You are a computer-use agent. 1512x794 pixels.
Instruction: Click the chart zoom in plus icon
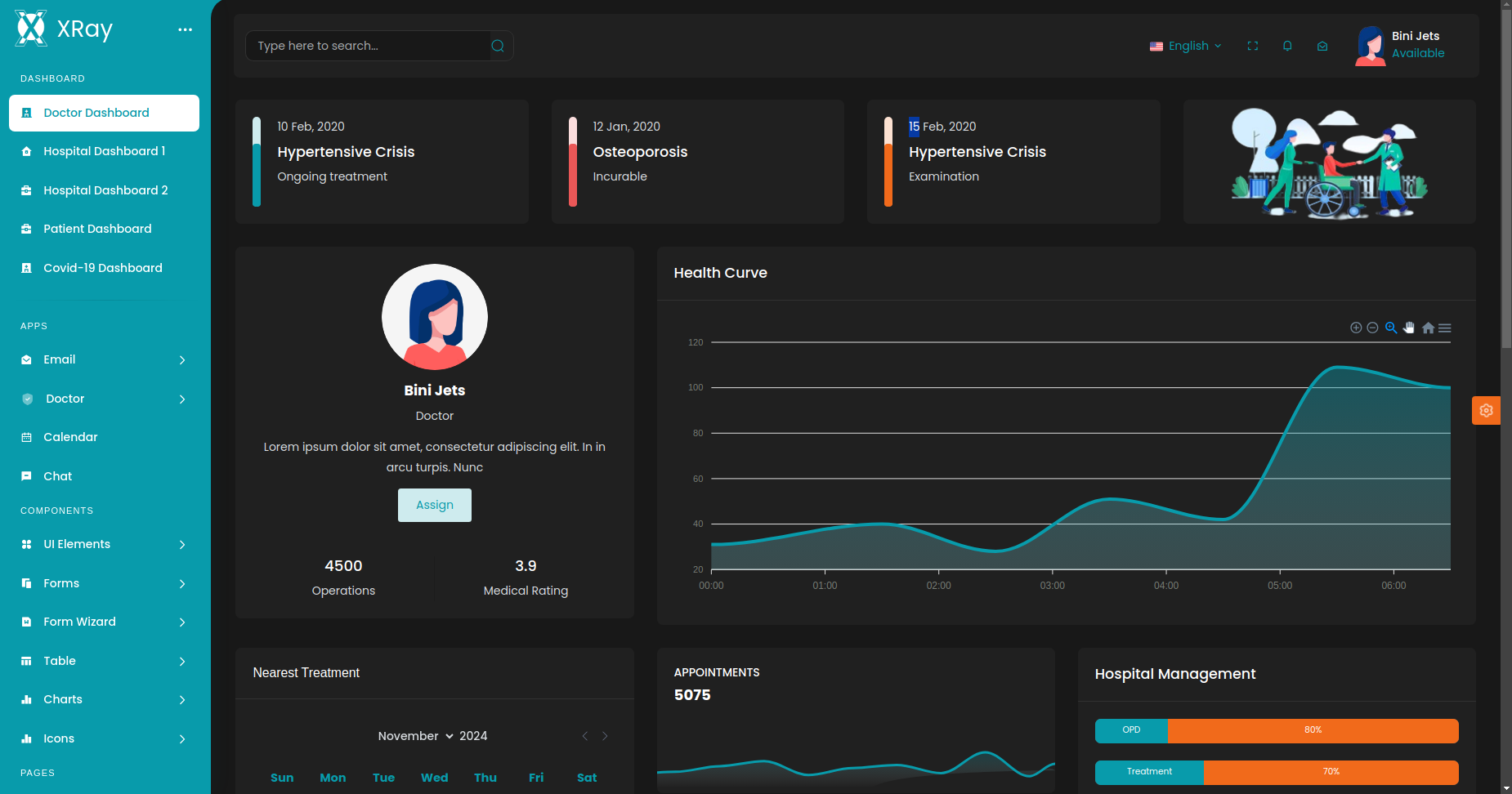pyautogui.click(x=1356, y=328)
